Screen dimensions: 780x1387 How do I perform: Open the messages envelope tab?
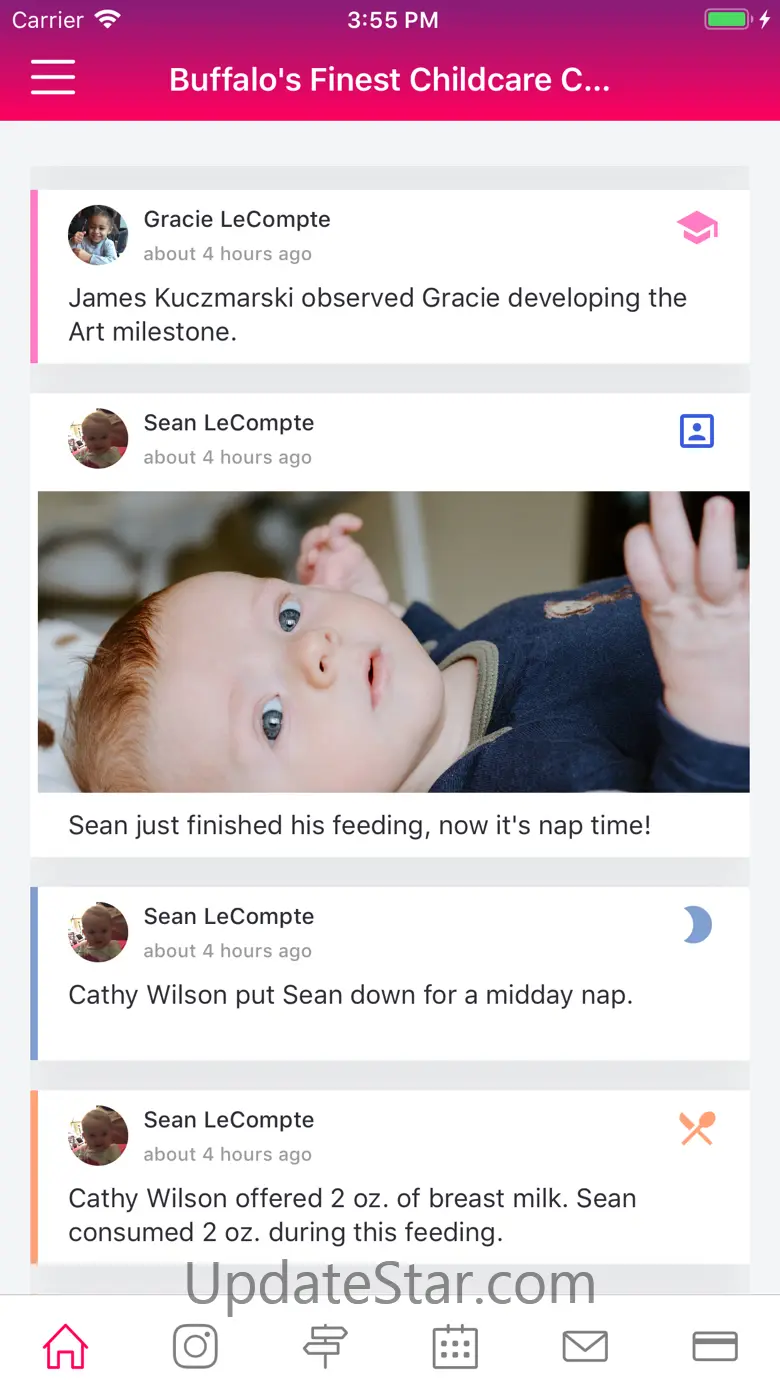click(x=585, y=1346)
